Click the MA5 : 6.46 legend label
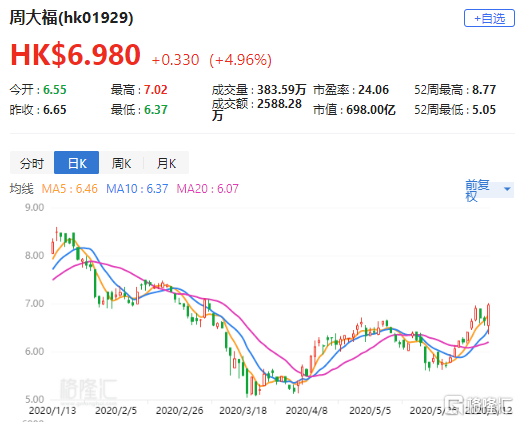This screenshot has width=519, height=422. coord(69,189)
